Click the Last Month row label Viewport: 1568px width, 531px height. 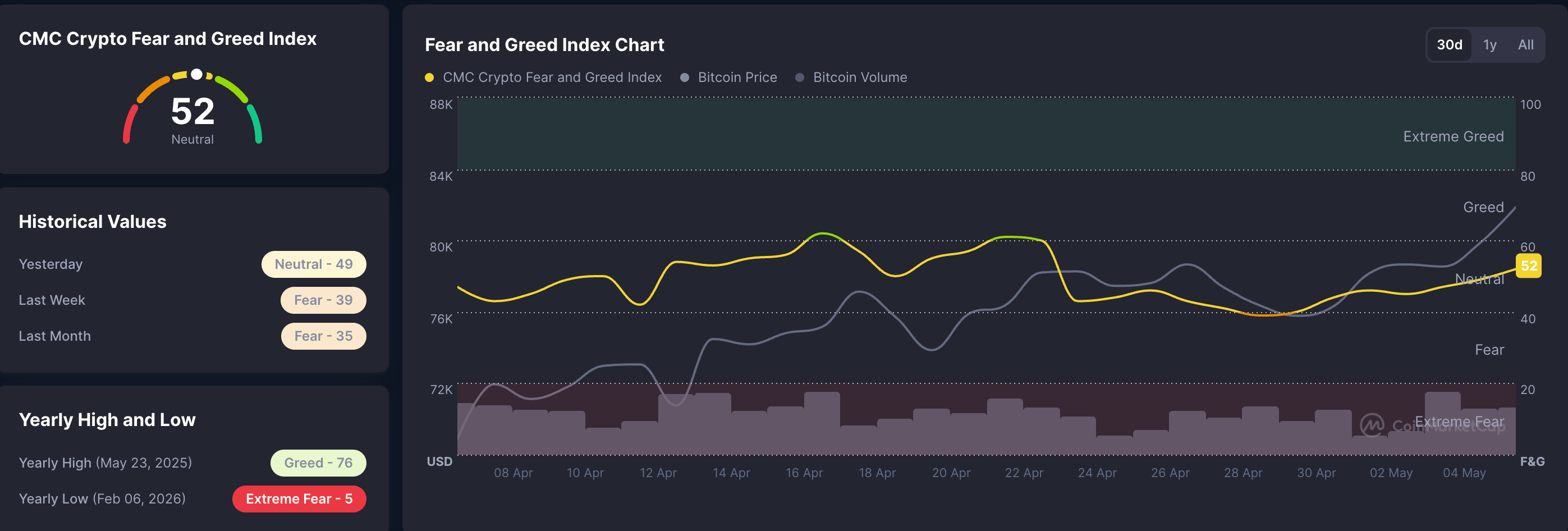tap(54, 336)
